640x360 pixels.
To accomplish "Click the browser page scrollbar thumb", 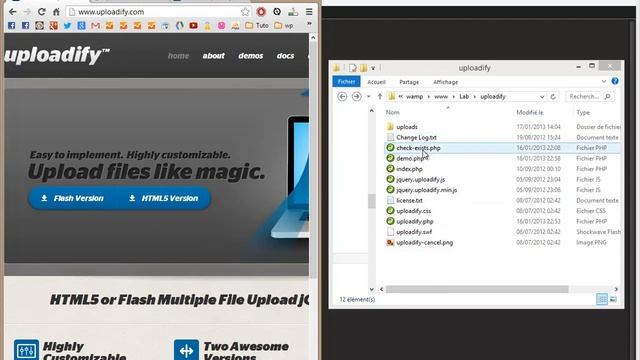I will click(x=313, y=159).
